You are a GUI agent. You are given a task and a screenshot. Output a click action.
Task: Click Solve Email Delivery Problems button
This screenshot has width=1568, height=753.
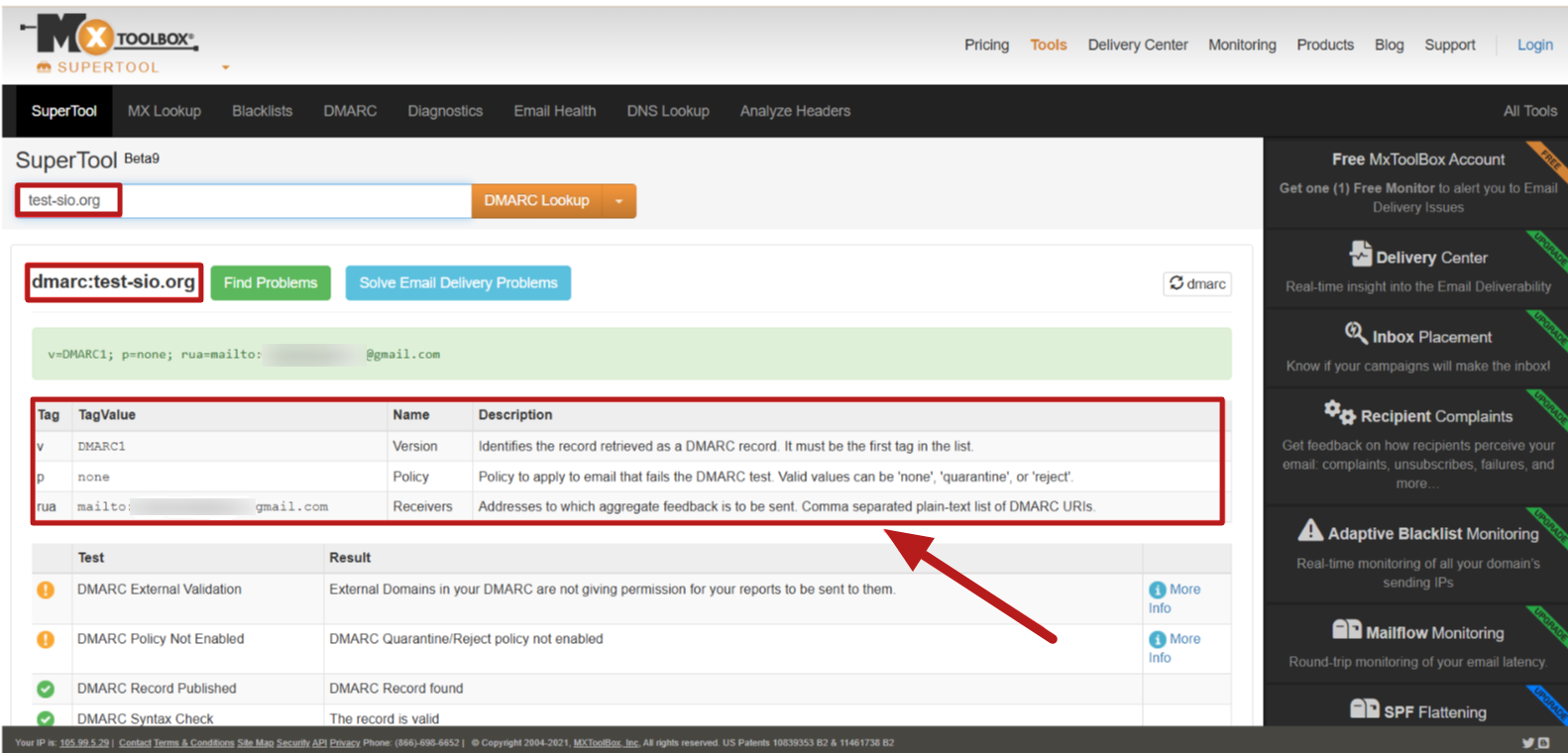(x=458, y=282)
